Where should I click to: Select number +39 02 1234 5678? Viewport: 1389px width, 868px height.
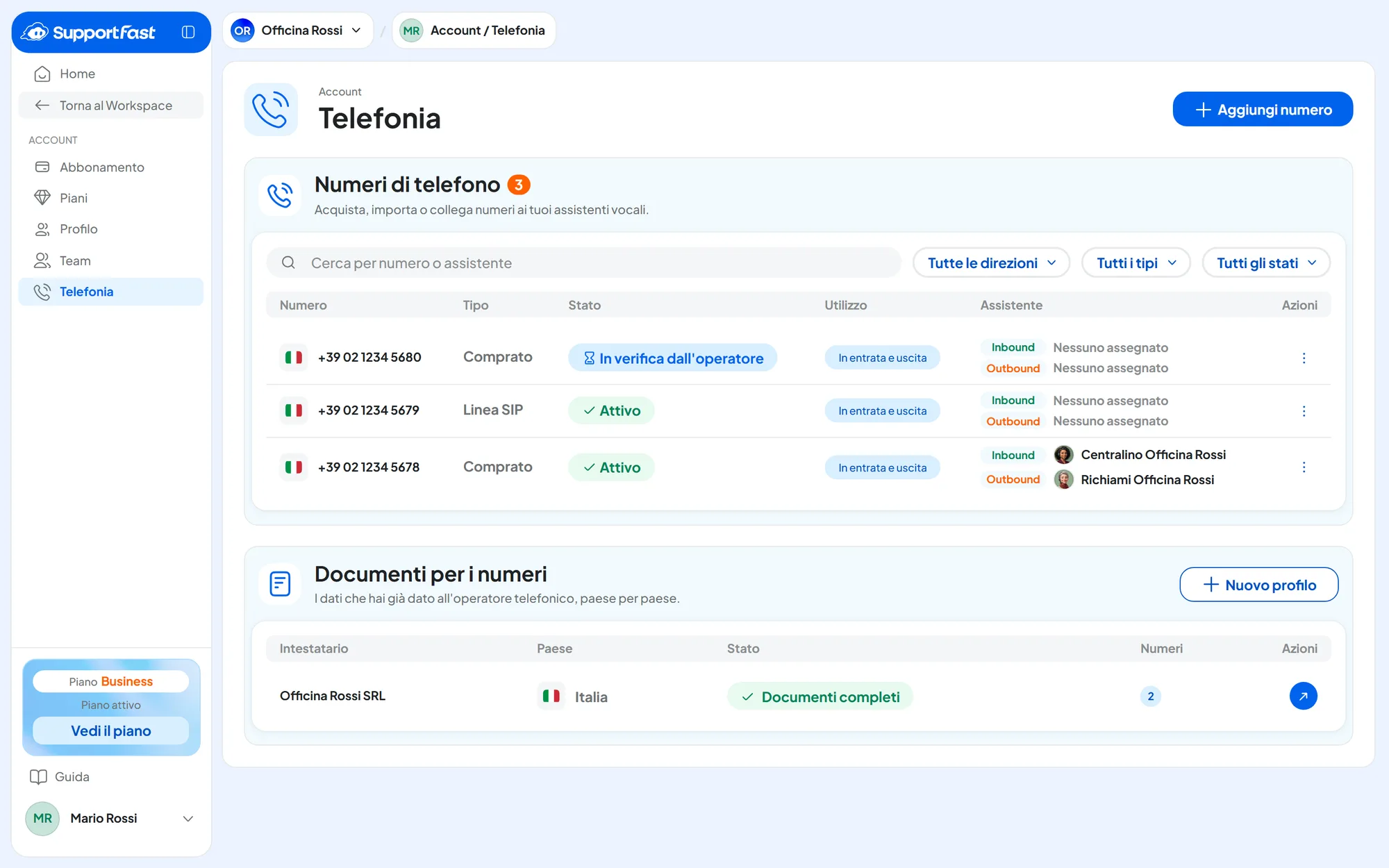[x=369, y=467]
